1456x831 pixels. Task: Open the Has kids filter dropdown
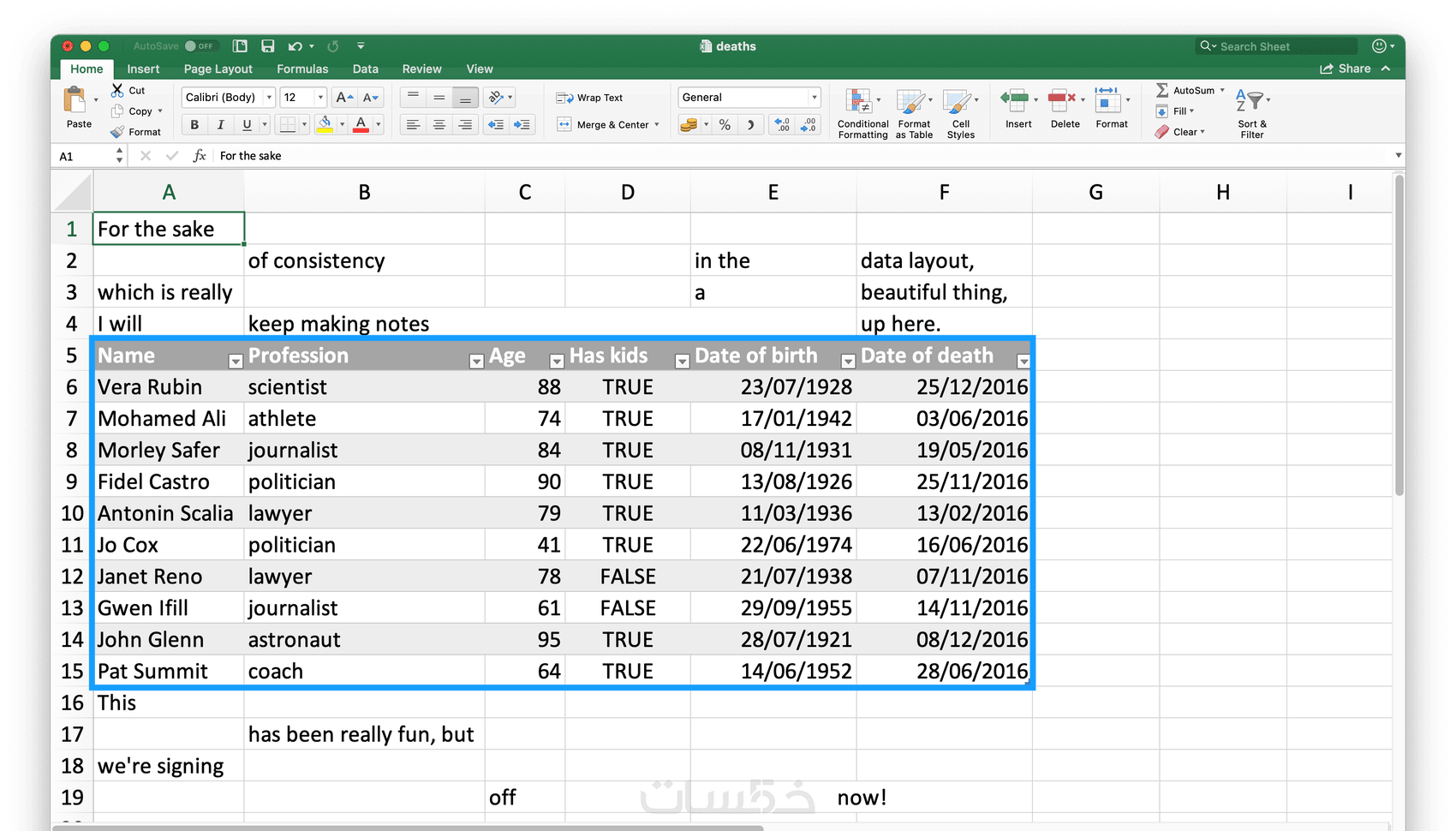(683, 362)
